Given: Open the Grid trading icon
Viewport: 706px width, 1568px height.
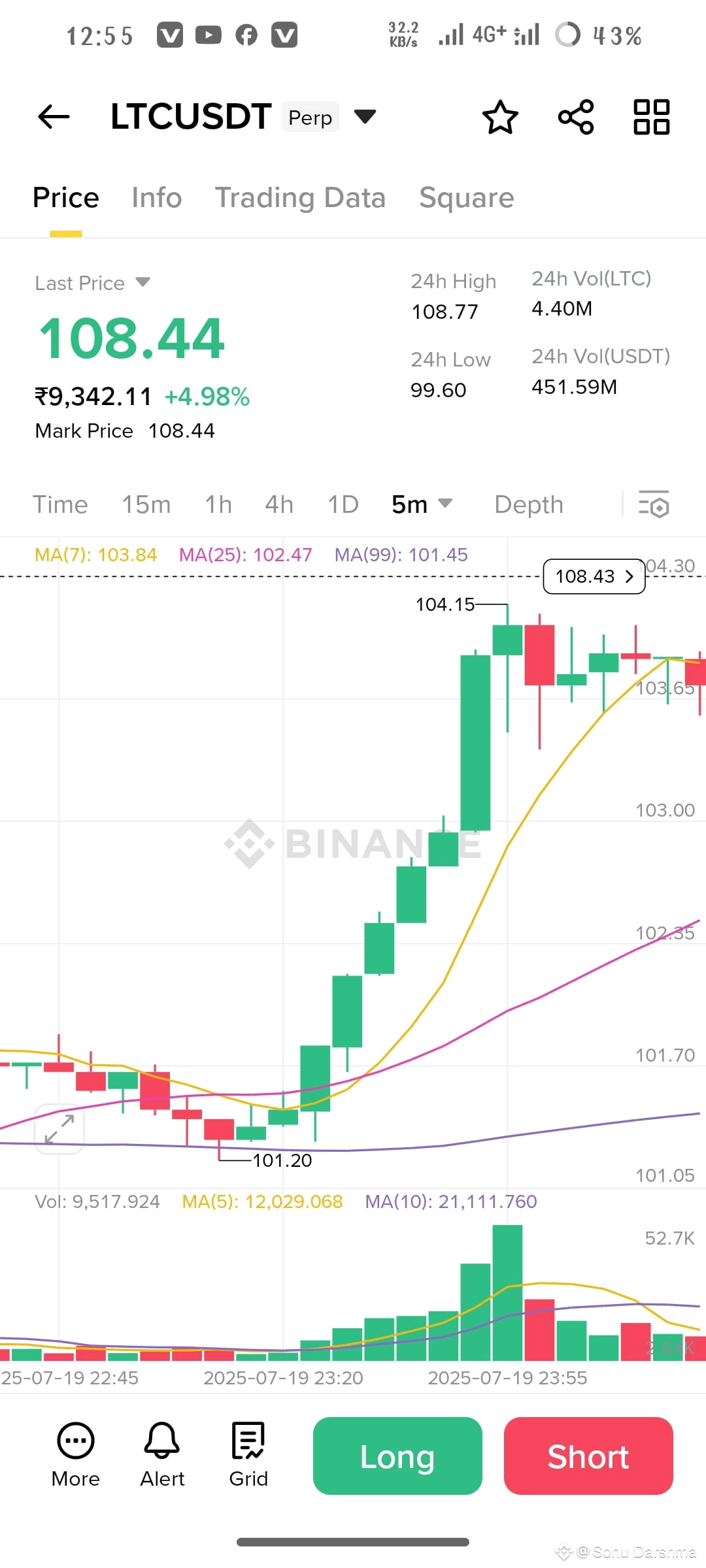Looking at the screenshot, I should click(x=248, y=1455).
